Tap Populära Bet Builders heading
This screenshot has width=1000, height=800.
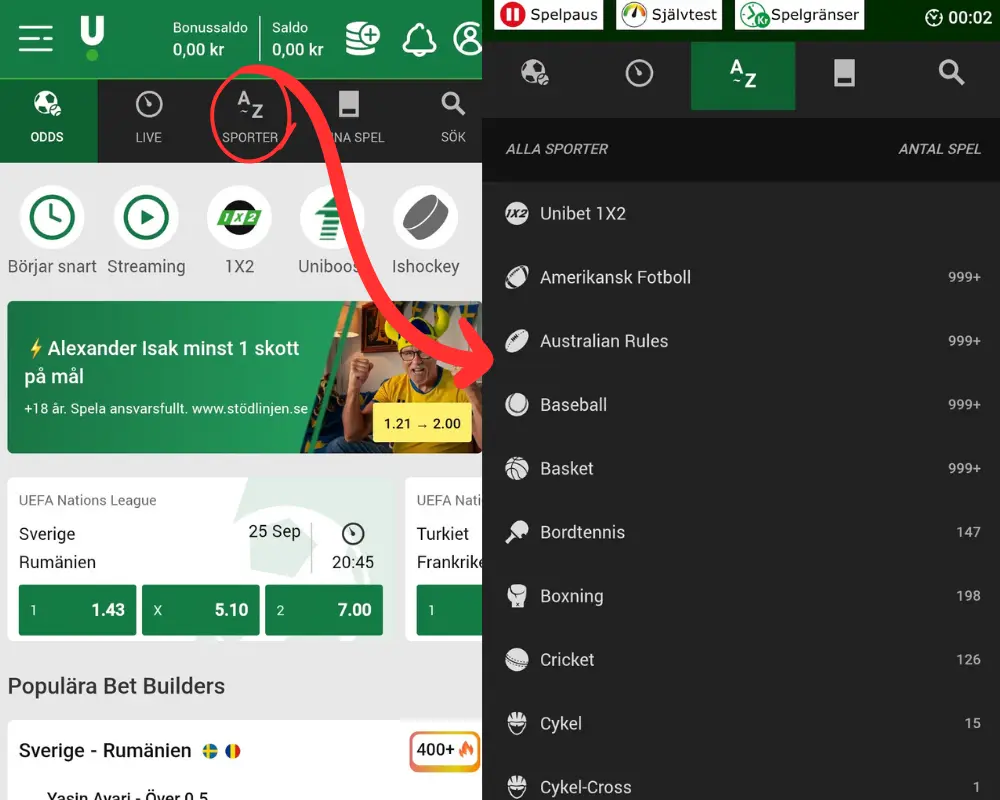[116, 686]
